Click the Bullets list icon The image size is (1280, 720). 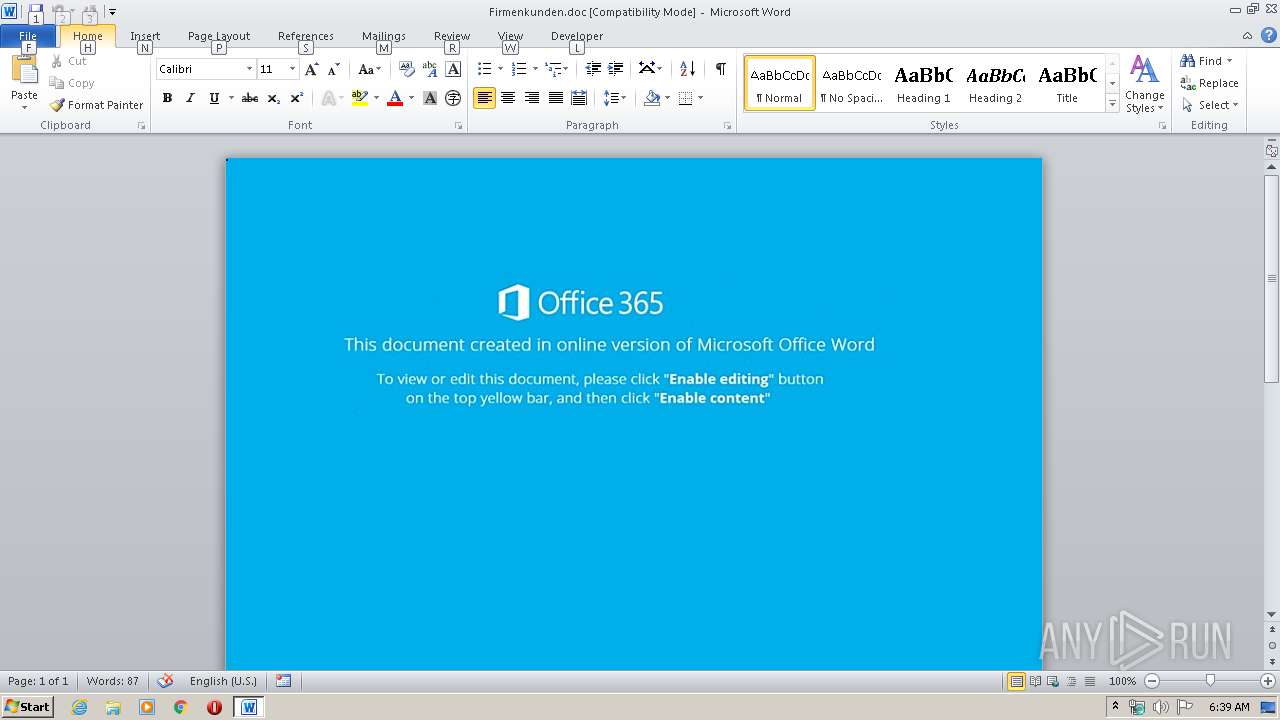[x=484, y=69]
